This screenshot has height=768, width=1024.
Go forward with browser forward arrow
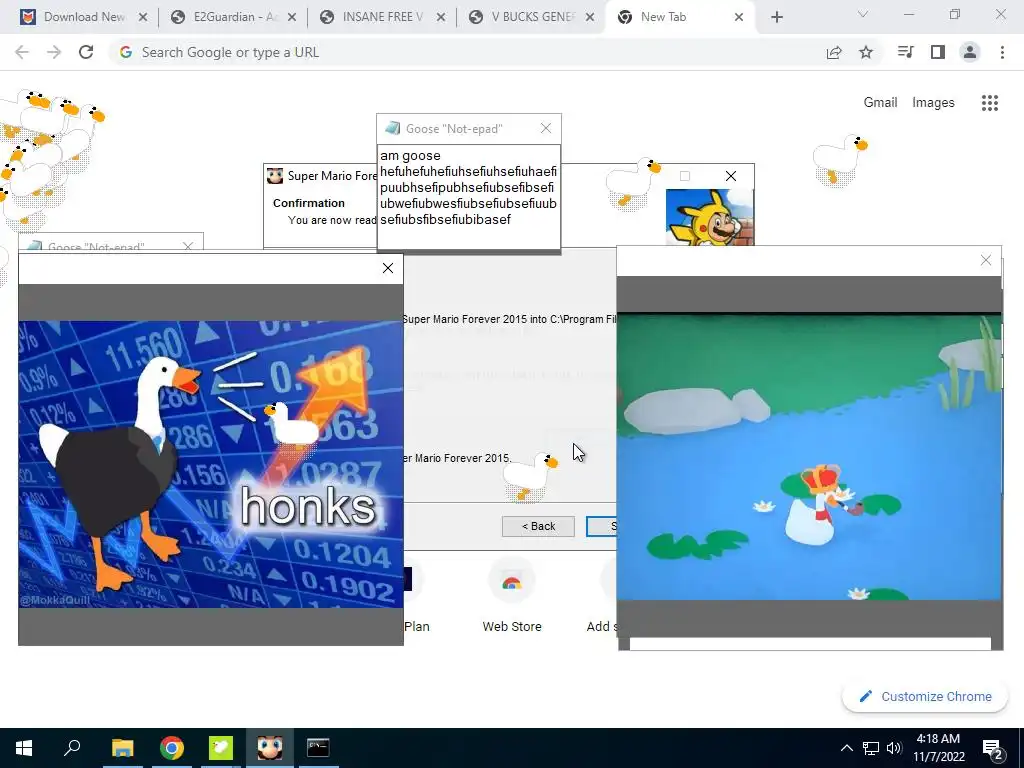54,52
